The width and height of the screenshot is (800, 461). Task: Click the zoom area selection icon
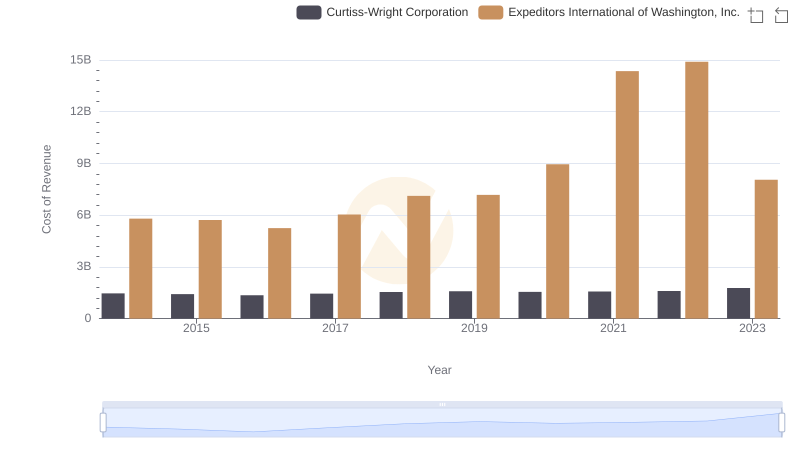[x=756, y=15]
